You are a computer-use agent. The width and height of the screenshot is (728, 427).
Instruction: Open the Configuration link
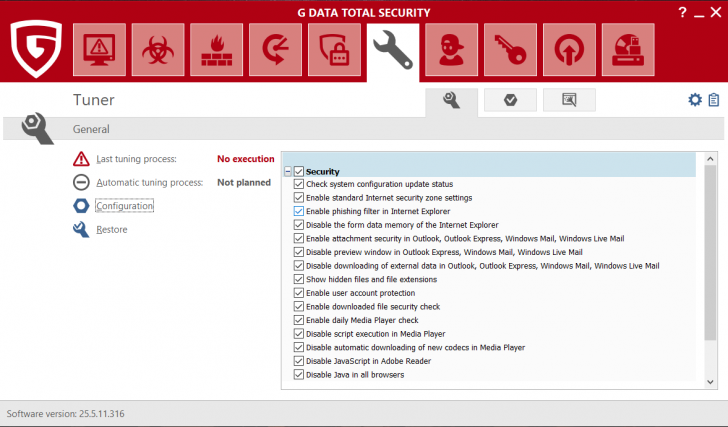(124, 206)
